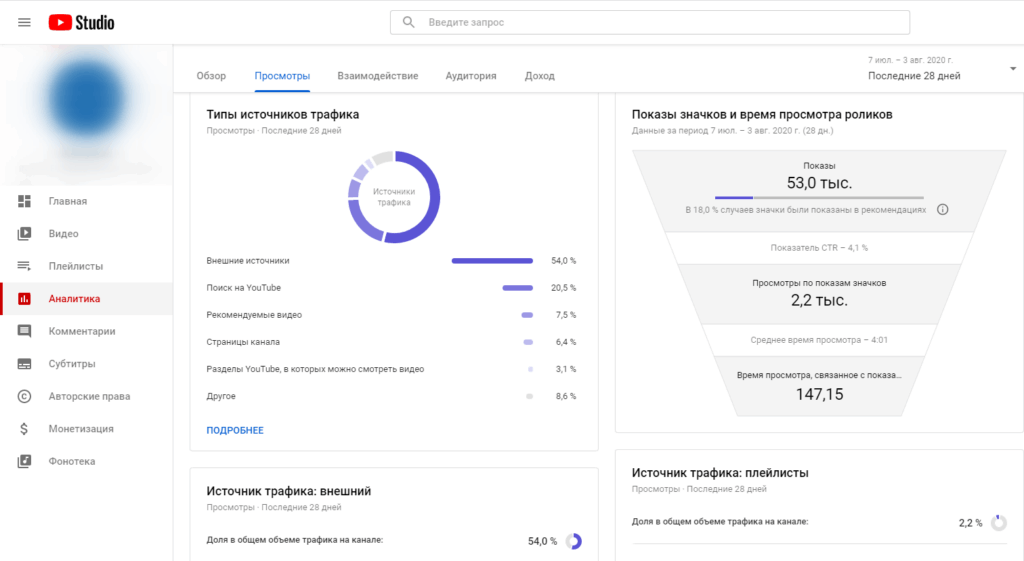The image size is (1024, 561).
Task: Click the Источники трафика donut chart
Action: click(394, 197)
